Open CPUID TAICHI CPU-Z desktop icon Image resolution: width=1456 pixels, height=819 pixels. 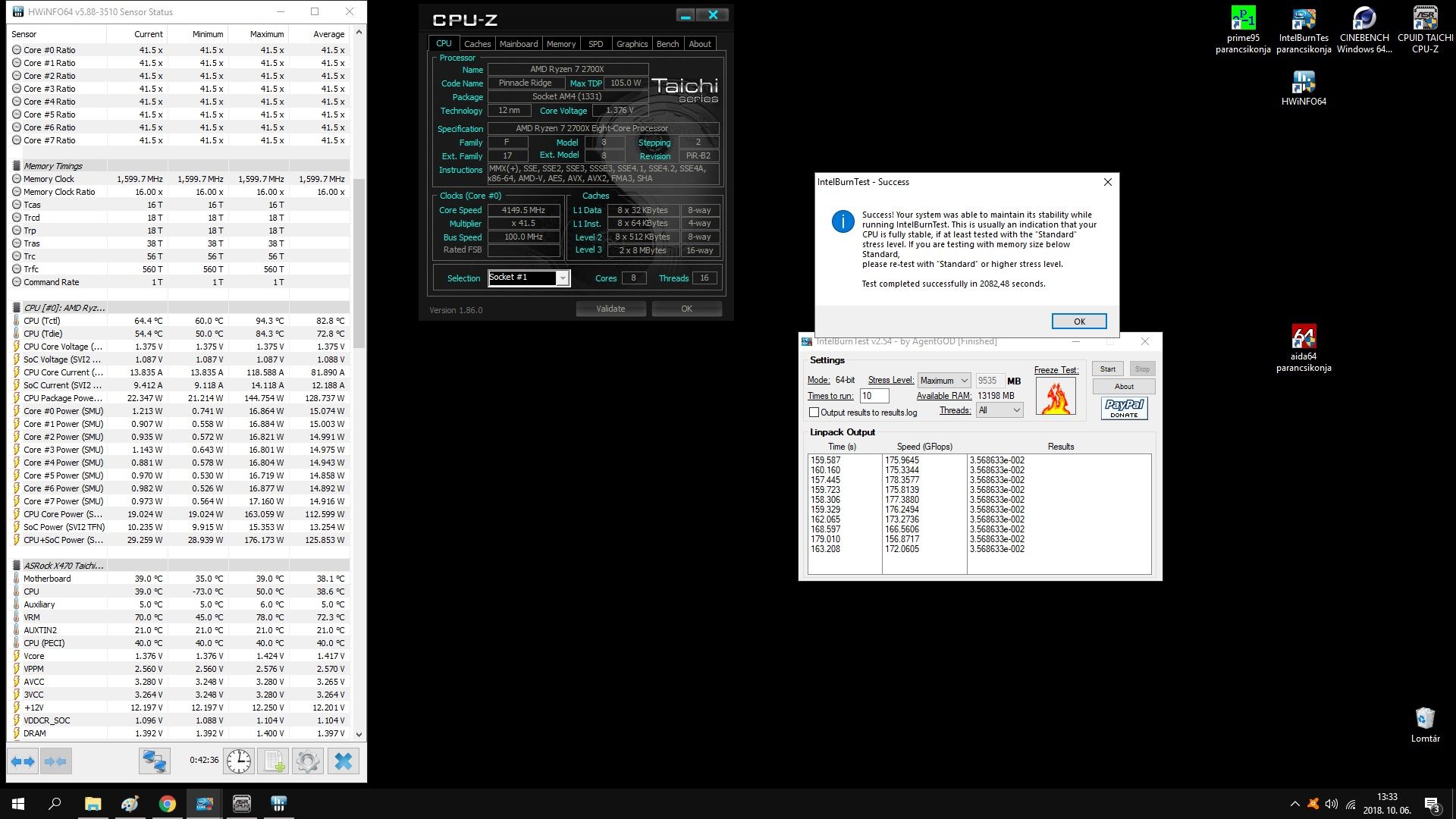click(x=1425, y=30)
